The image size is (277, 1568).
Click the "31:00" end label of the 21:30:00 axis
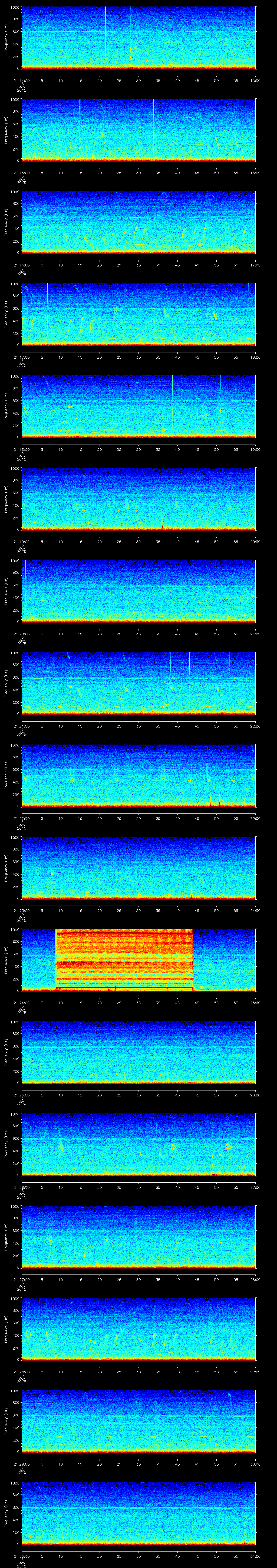point(255,1556)
